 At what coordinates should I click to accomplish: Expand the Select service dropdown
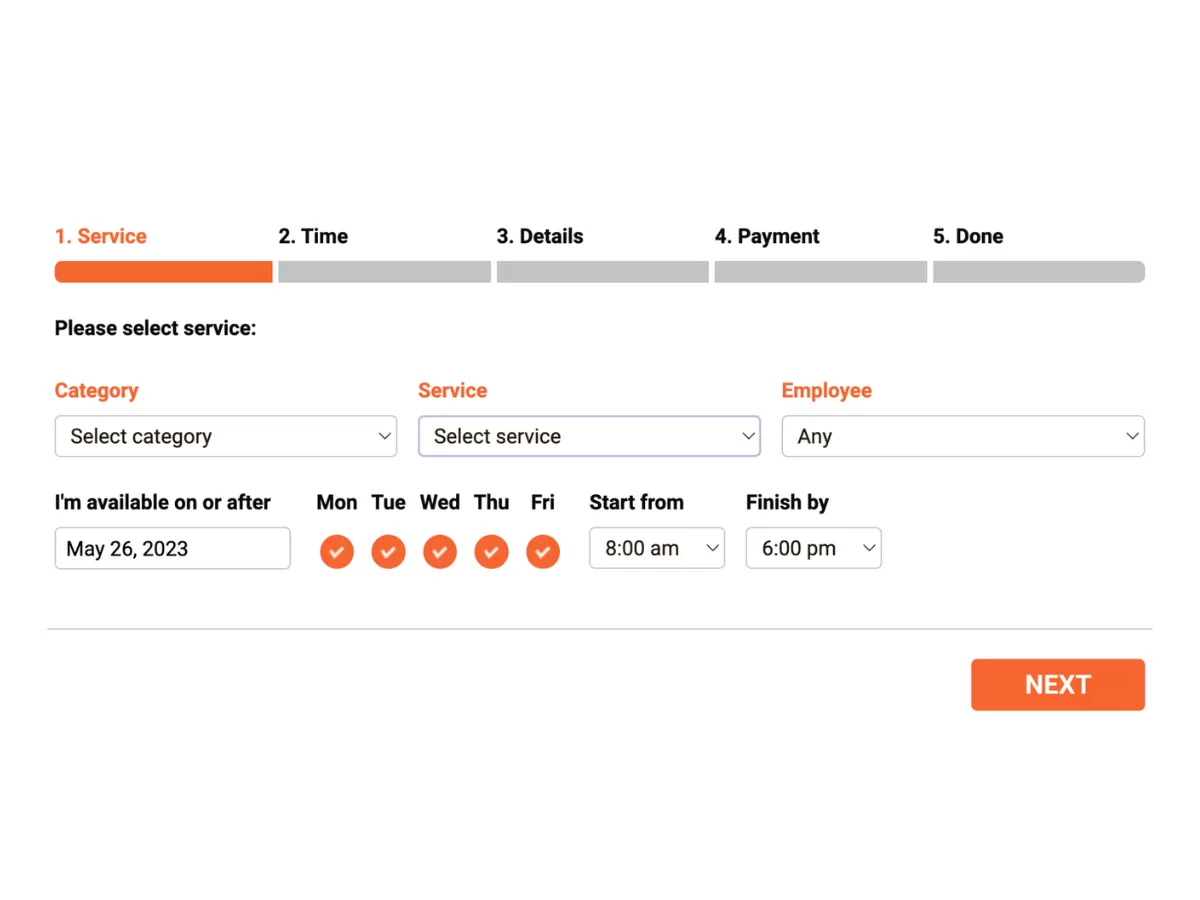pyautogui.click(x=589, y=437)
